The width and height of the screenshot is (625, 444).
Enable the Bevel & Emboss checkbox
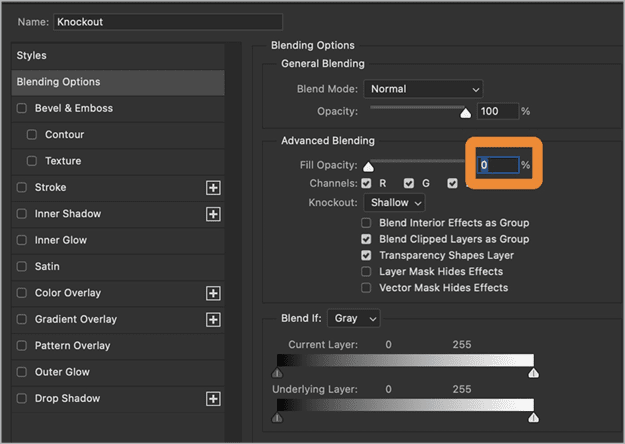pos(22,108)
